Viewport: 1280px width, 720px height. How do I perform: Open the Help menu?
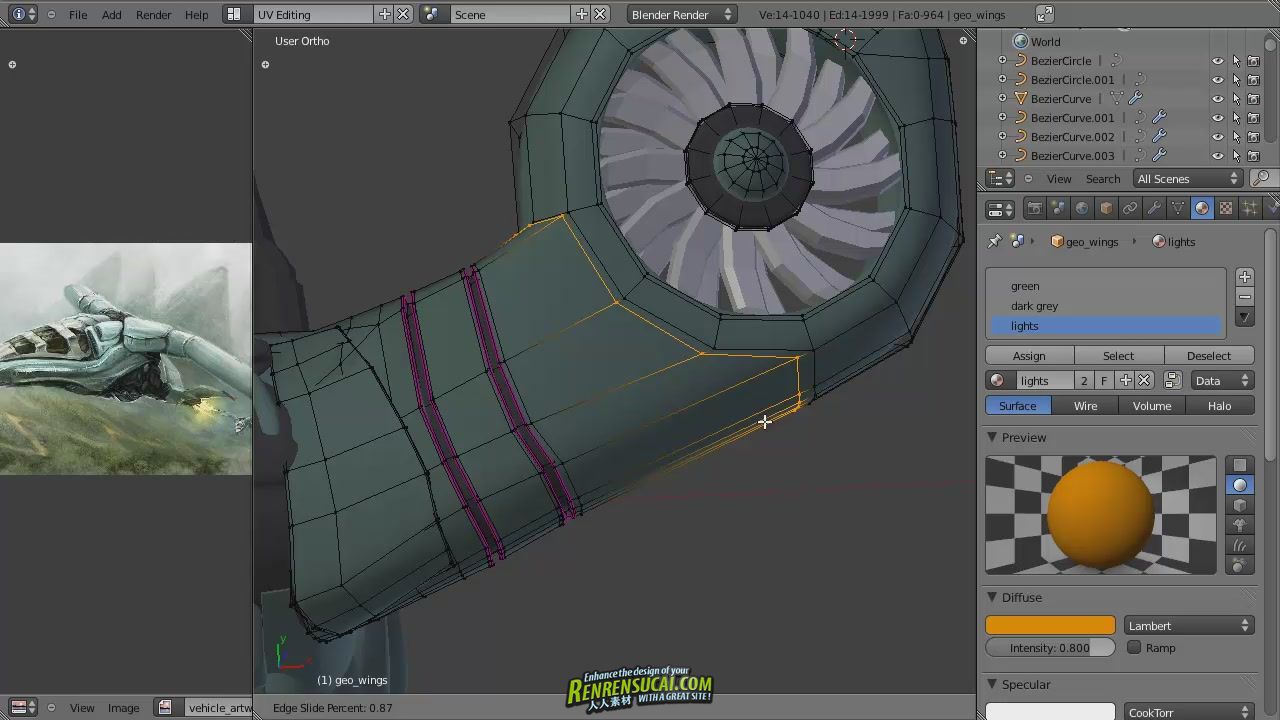coord(197,14)
